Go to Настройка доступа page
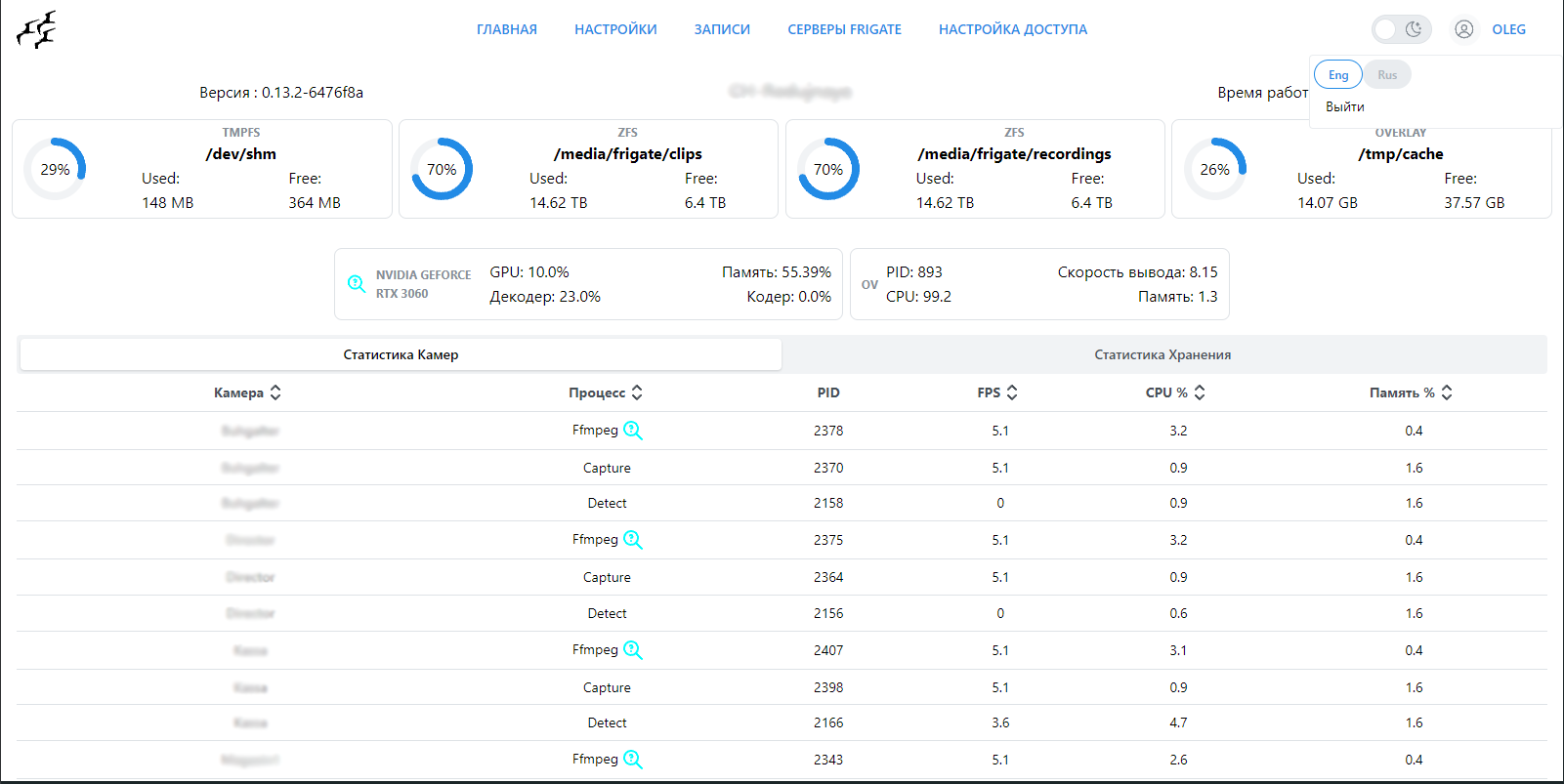This screenshot has width=1564, height=784. (x=1012, y=29)
